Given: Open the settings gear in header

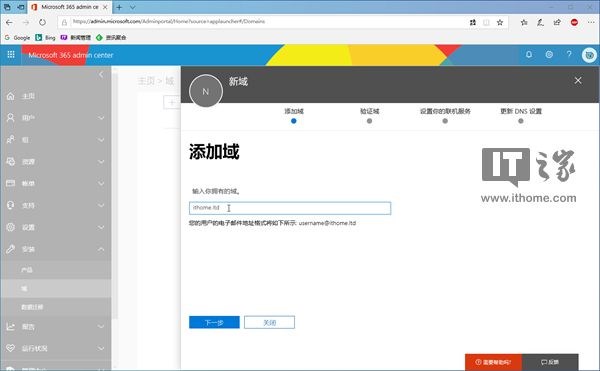Looking at the screenshot, I should pos(549,55).
